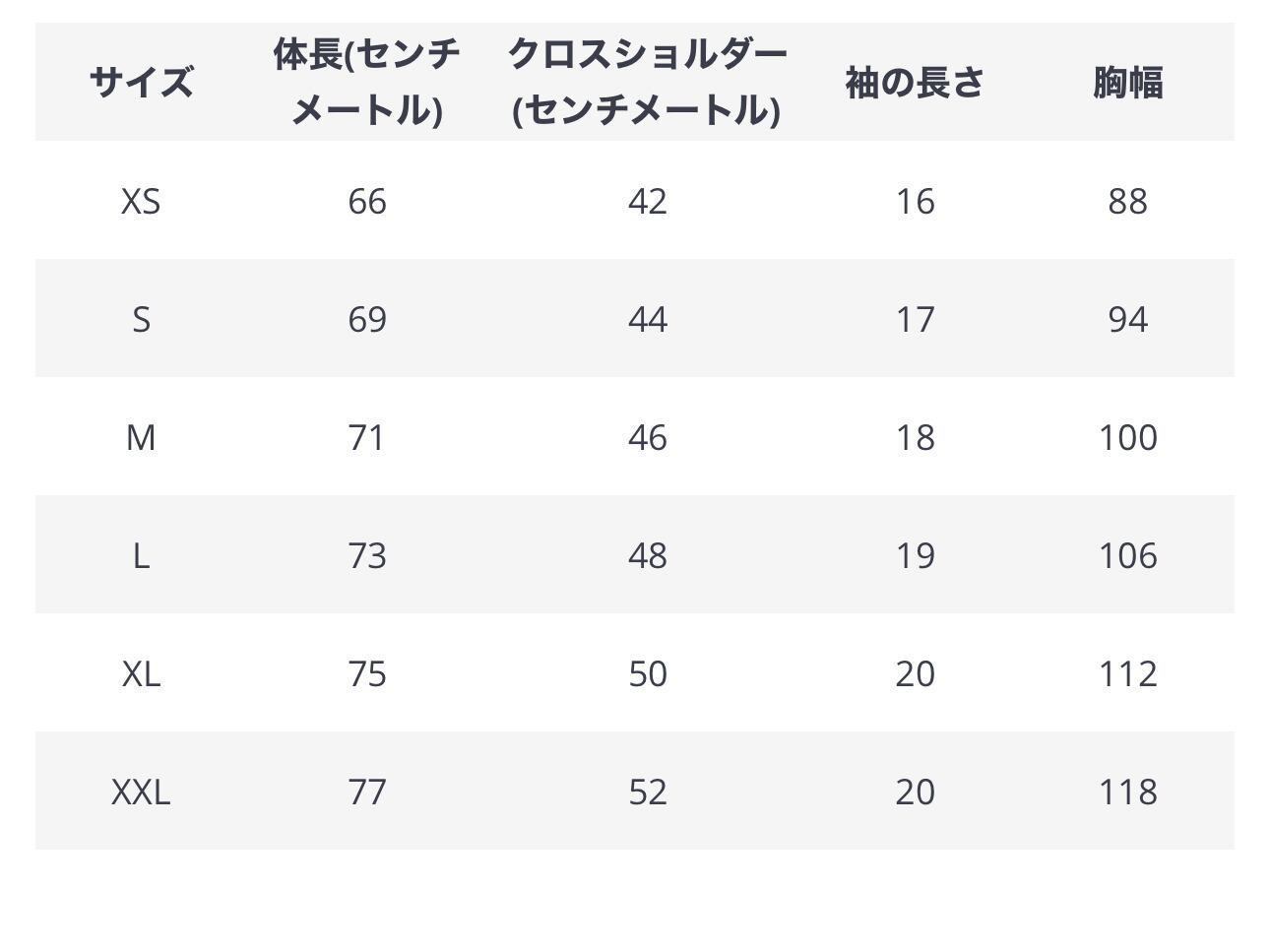Click the クロスショルダー column header
The height and width of the screenshot is (952, 1270).
(647, 82)
